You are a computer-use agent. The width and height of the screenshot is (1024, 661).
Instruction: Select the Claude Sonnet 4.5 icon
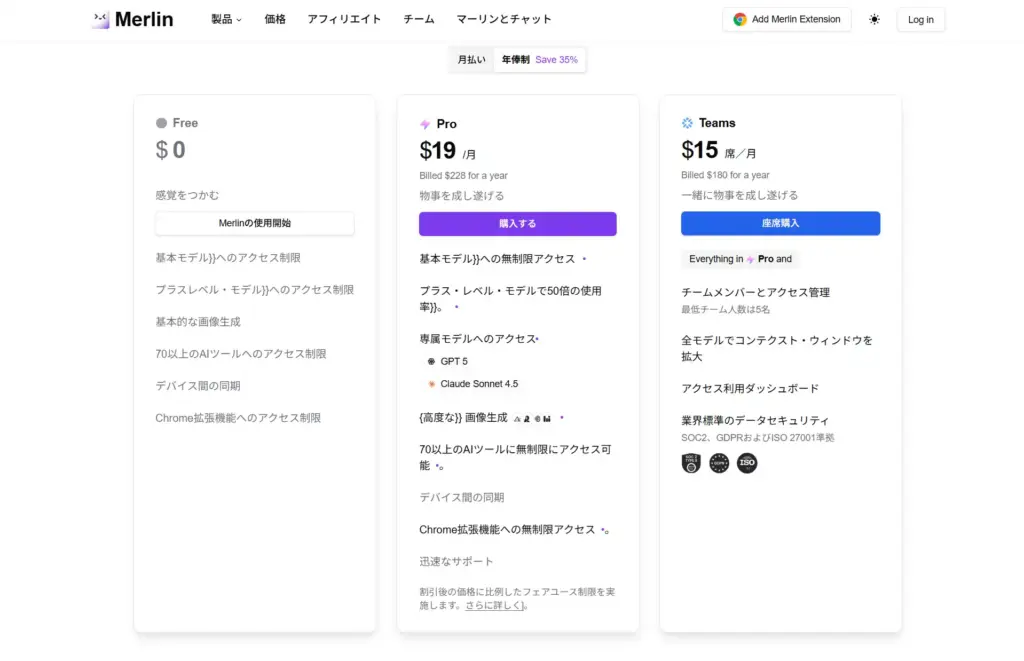(432, 383)
